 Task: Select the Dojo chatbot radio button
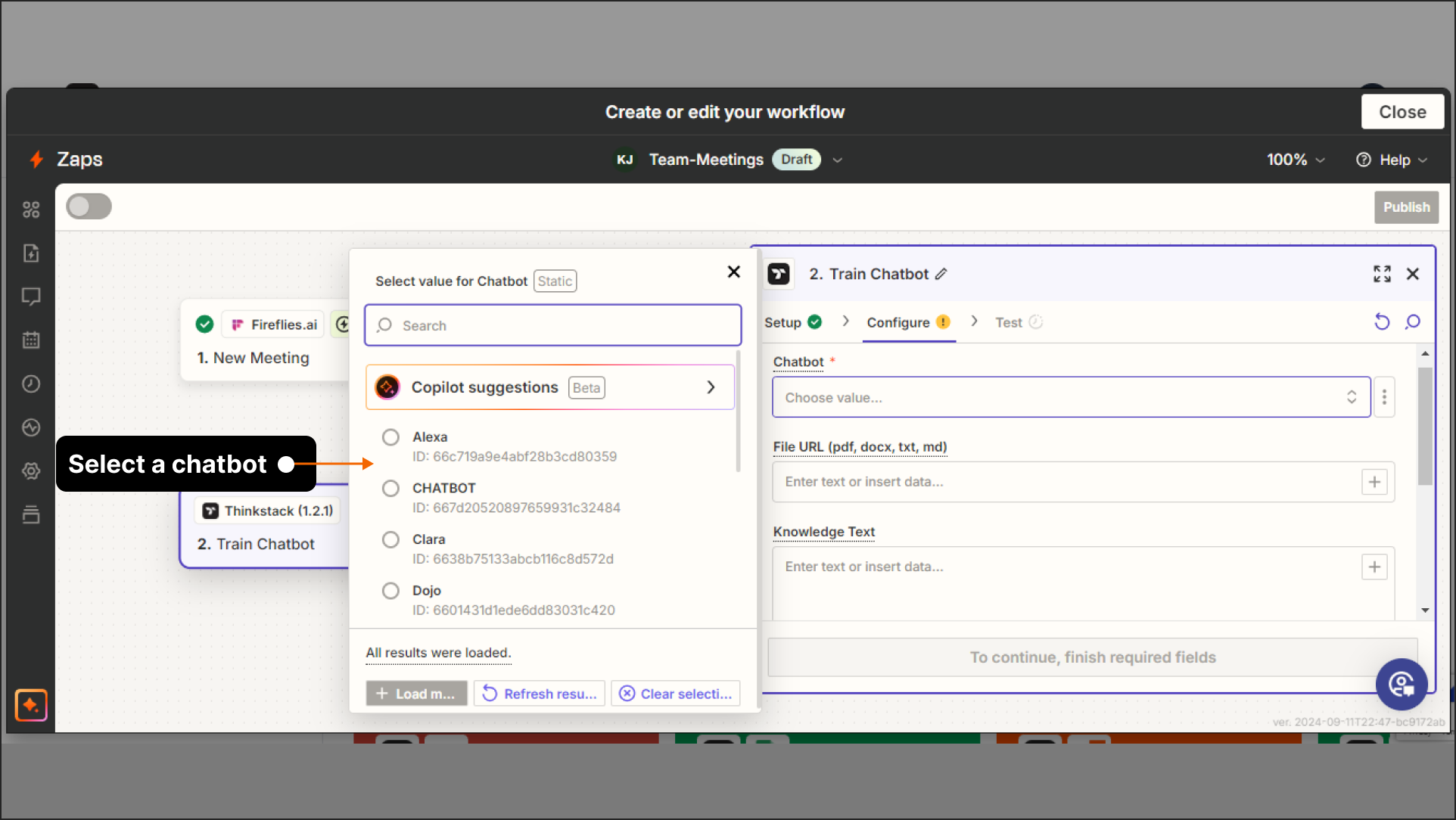(390, 591)
